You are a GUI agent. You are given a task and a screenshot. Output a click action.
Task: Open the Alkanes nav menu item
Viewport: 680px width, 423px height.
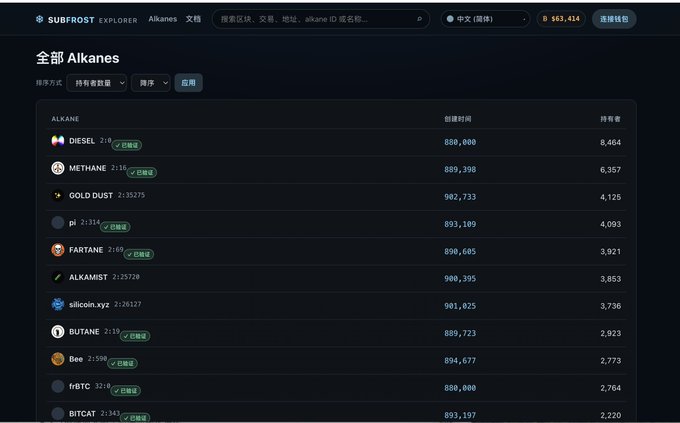pyautogui.click(x=163, y=19)
